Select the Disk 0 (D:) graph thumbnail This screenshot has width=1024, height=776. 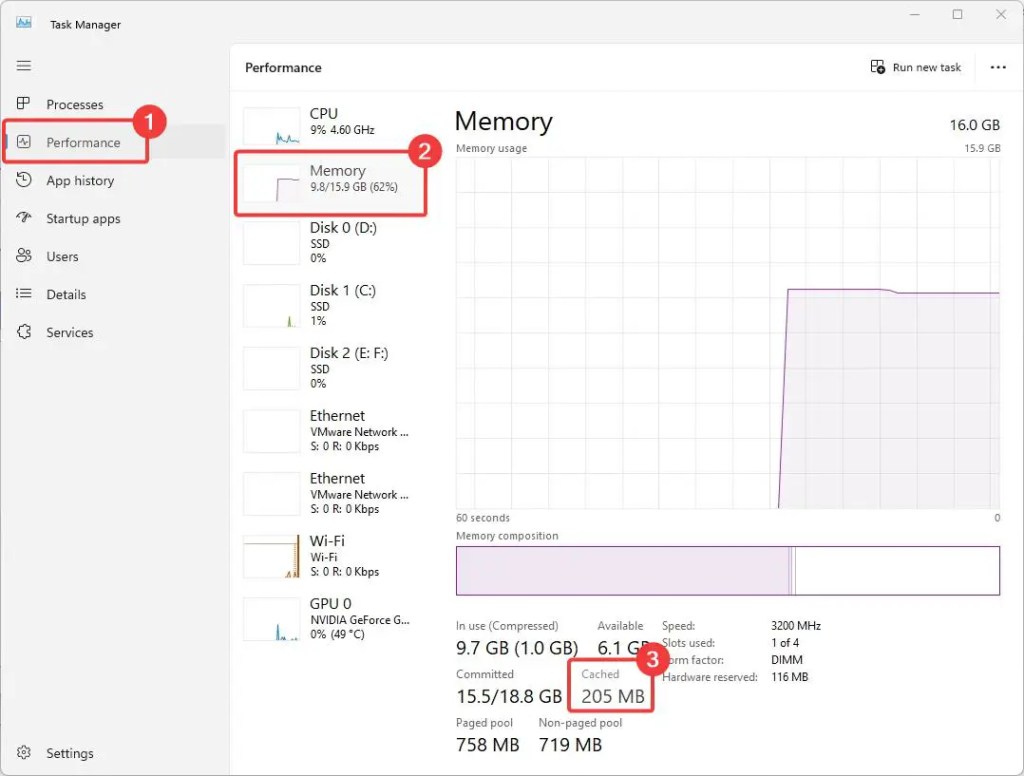tap(272, 243)
